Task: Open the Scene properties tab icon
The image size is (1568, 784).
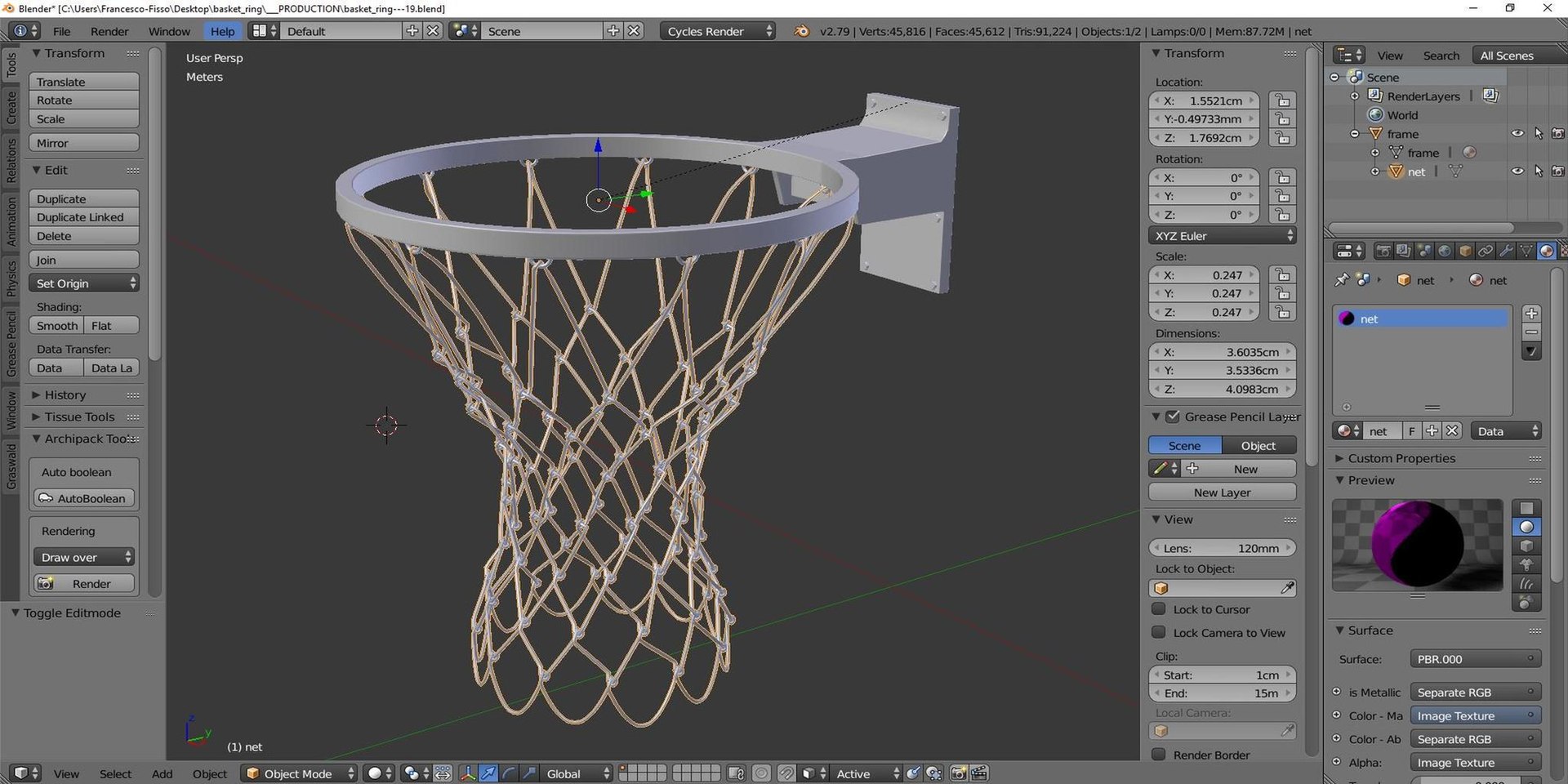Action: (1423, 251)
